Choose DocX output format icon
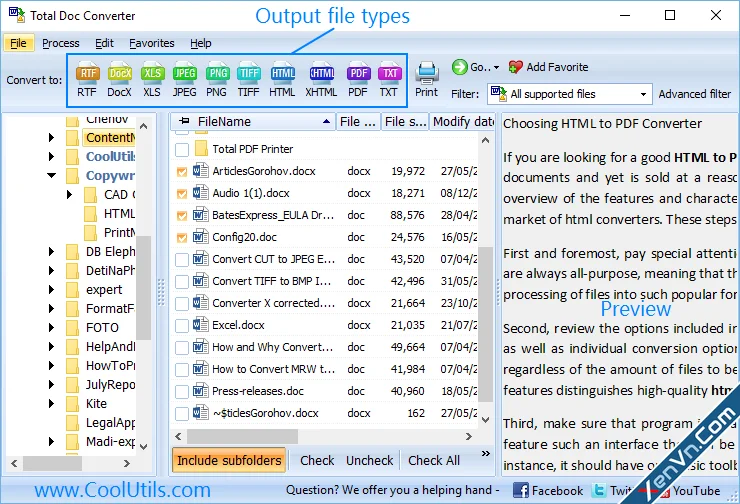 [x=119, y=79]
